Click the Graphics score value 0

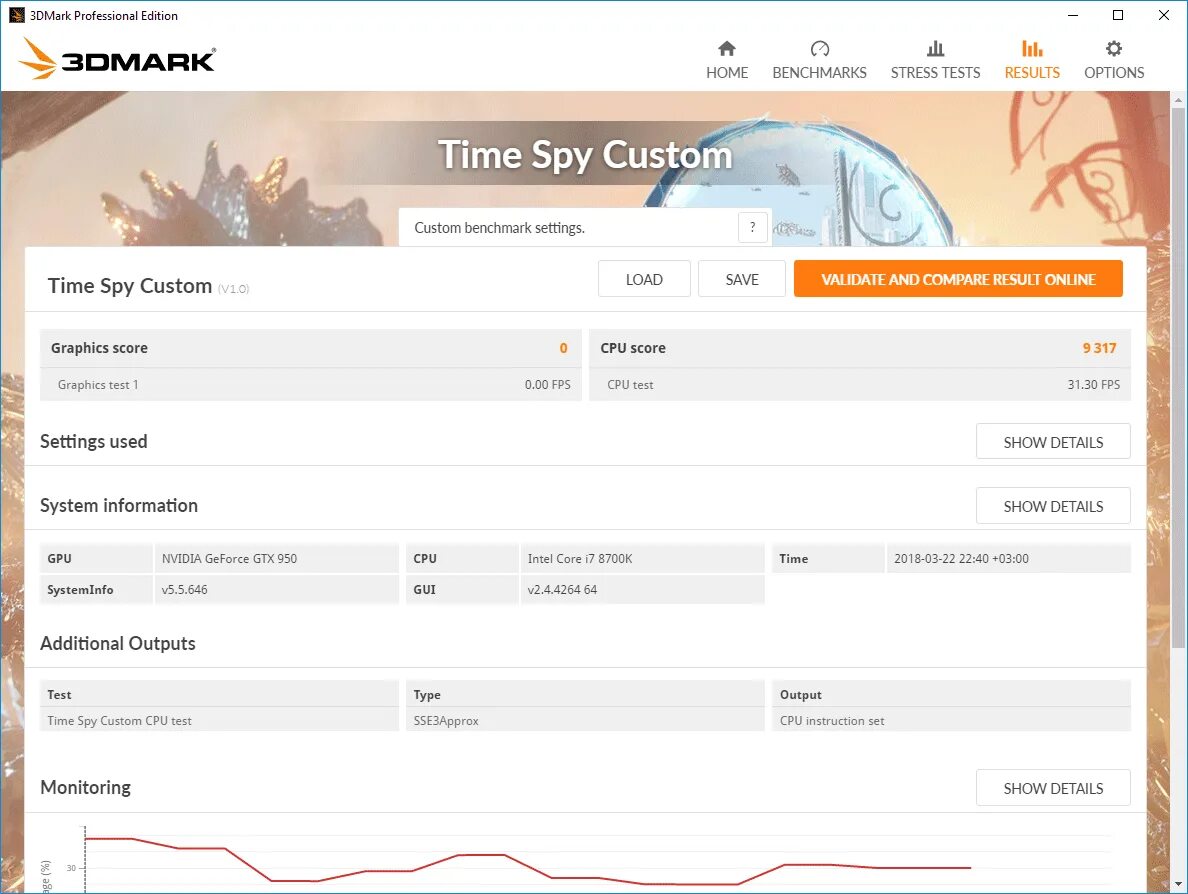(563, 348)
